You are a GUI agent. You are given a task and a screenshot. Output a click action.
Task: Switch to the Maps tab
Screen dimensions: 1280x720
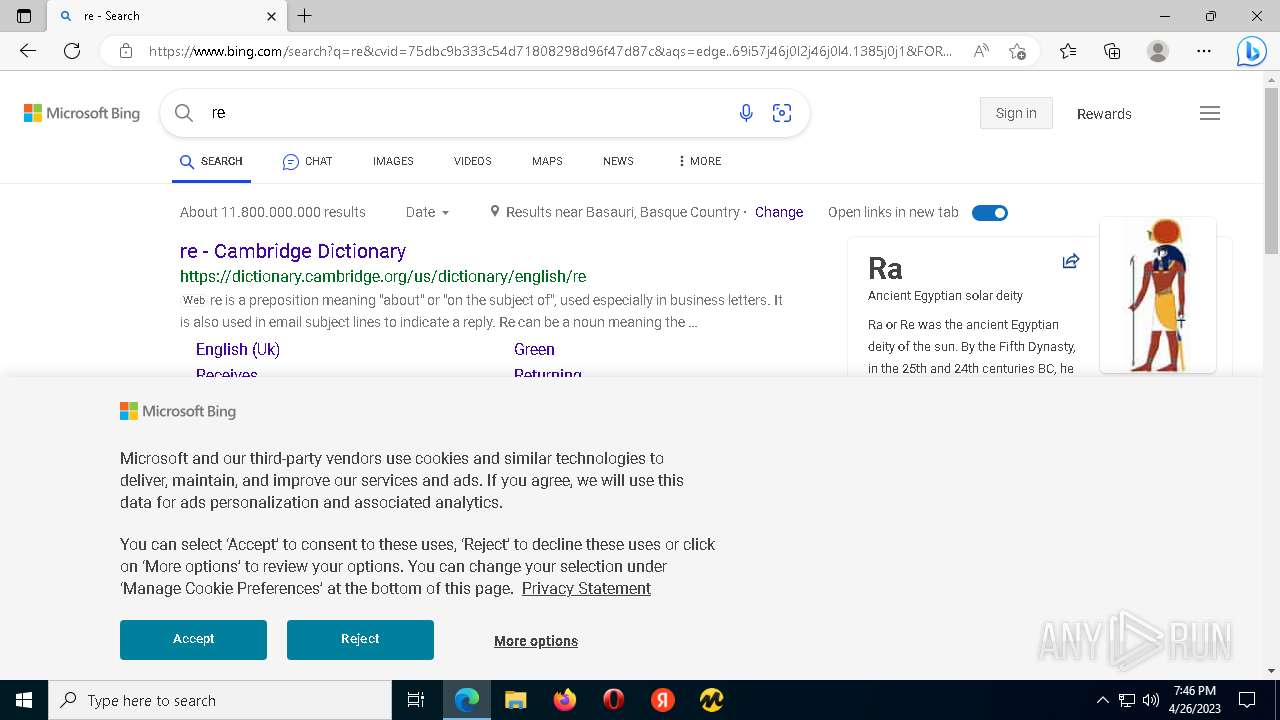547,161
